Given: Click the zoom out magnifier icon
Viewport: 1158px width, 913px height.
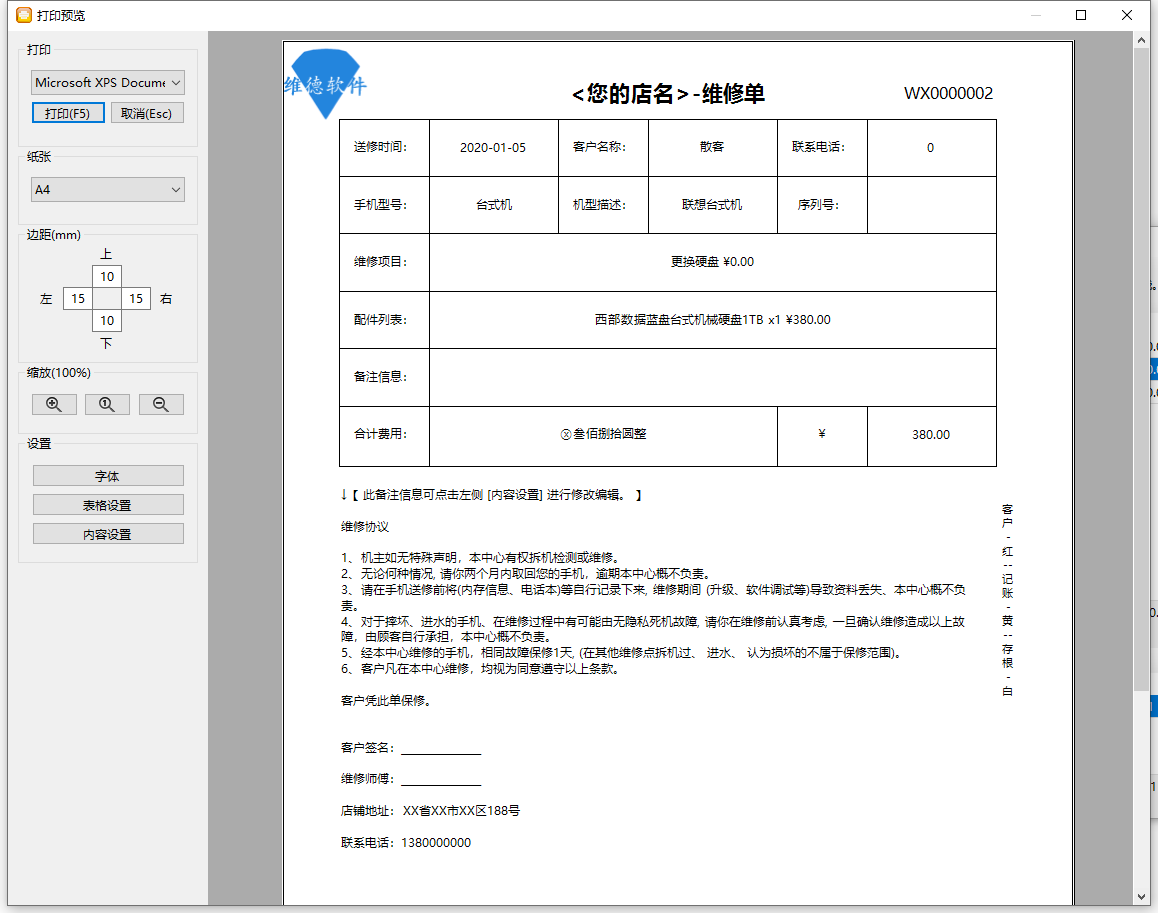Looking at the screenshot, I should click(x=161, y=404).
